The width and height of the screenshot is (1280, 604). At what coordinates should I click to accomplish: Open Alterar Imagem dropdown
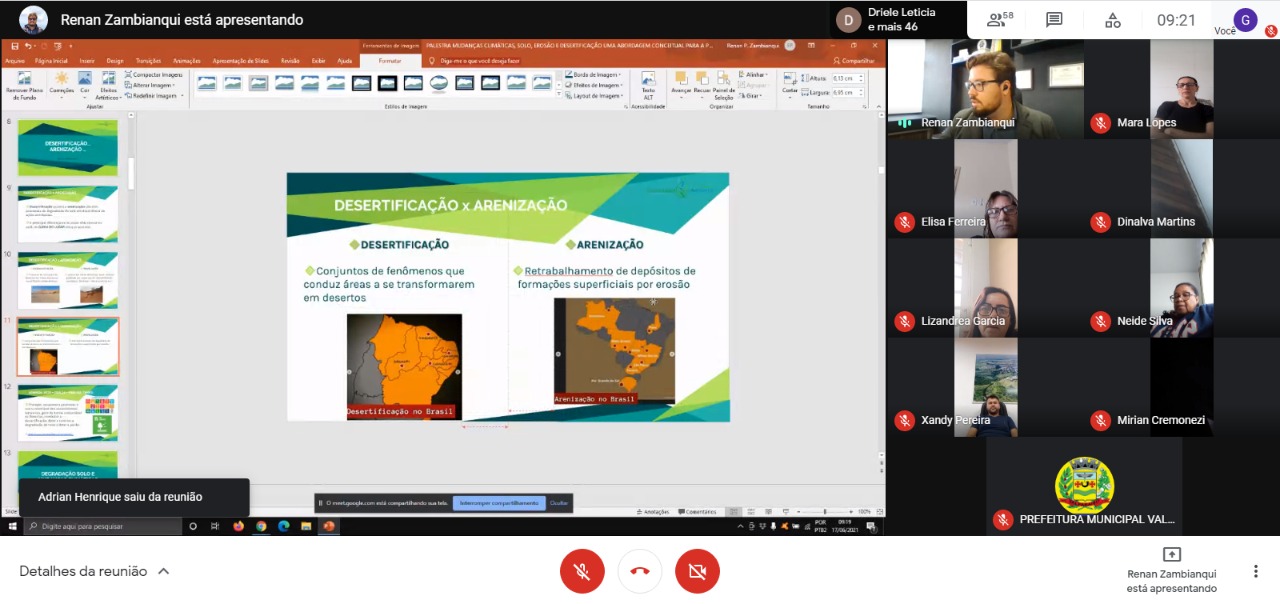pos(152,85)
